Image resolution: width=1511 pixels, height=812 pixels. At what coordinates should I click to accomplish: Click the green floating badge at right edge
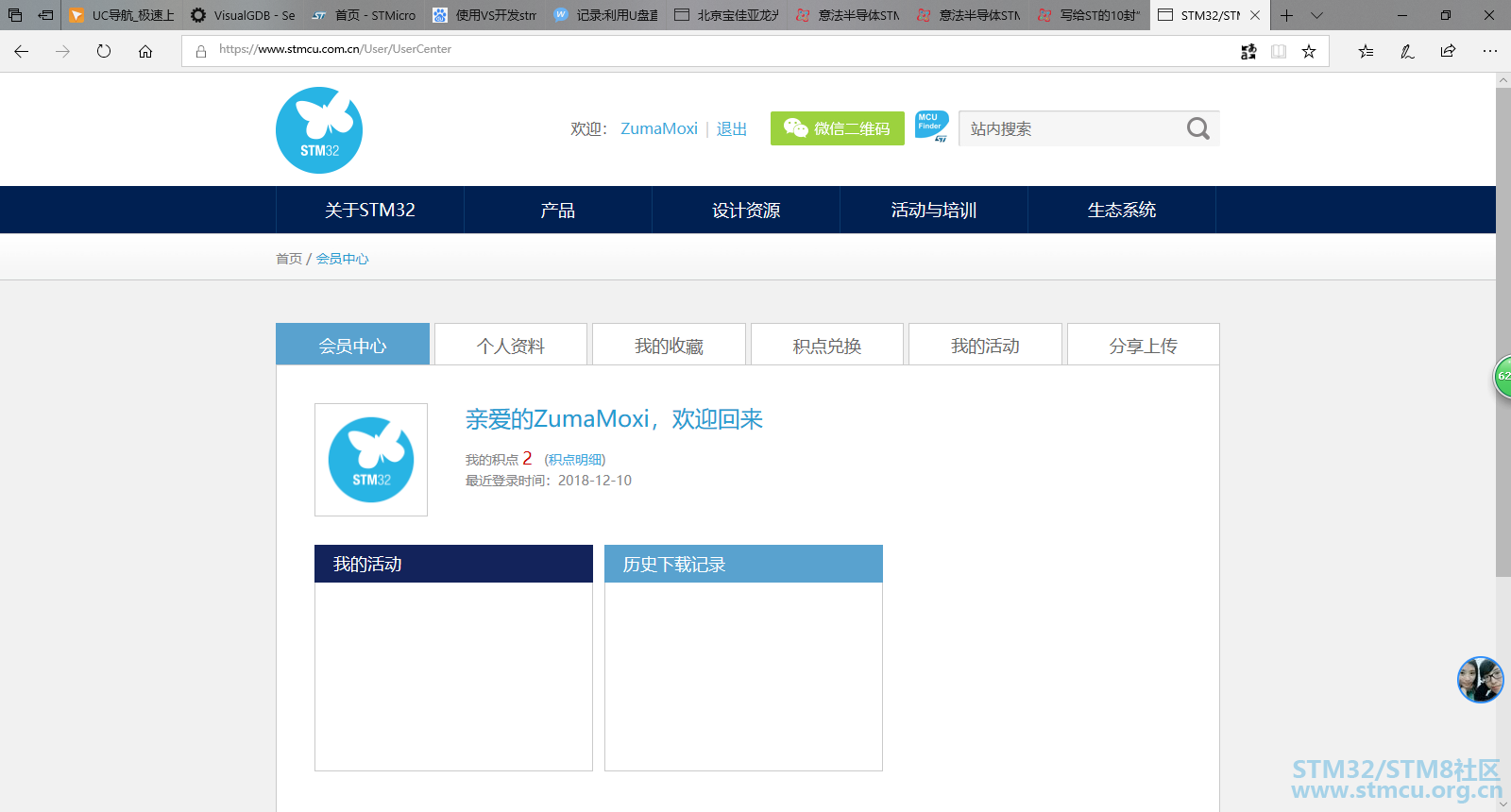[1503, 377]
